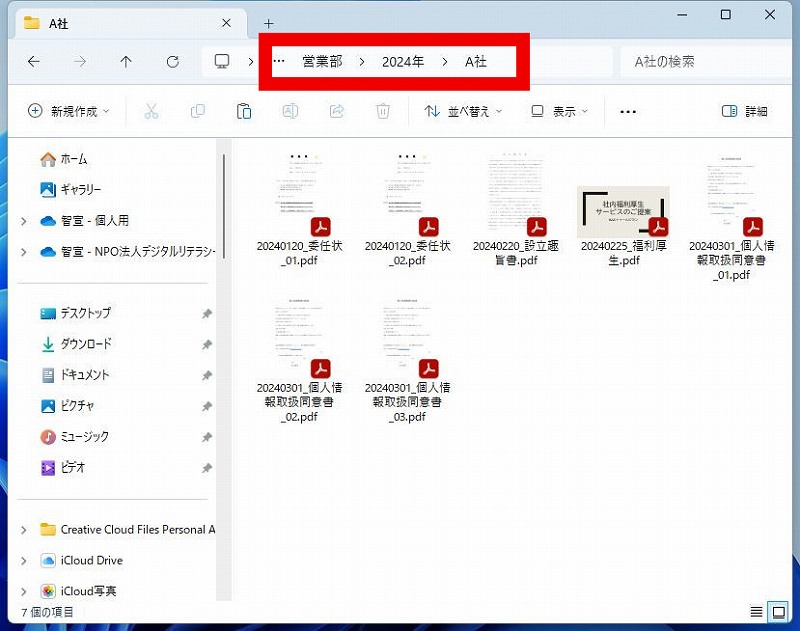This screenshot has height=631, width=800.
Task: Open the 表示 view menu
Action: [x=559, y=111]
